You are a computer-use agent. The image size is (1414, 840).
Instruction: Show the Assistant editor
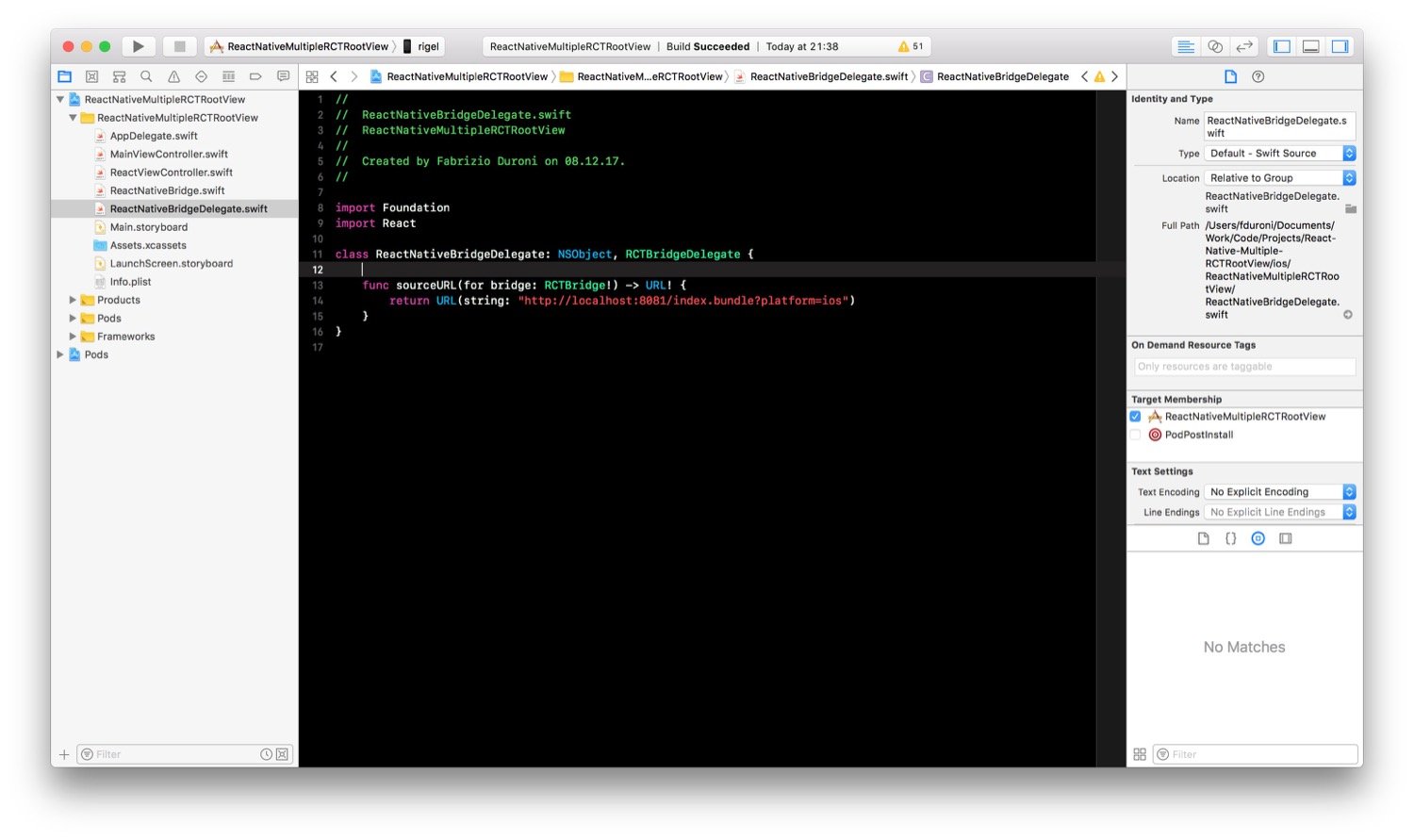(x=1215, y=46)
